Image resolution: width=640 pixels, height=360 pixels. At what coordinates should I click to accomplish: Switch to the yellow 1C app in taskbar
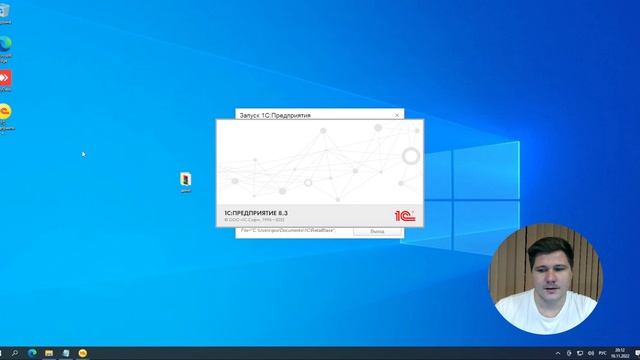coord(83,353)
